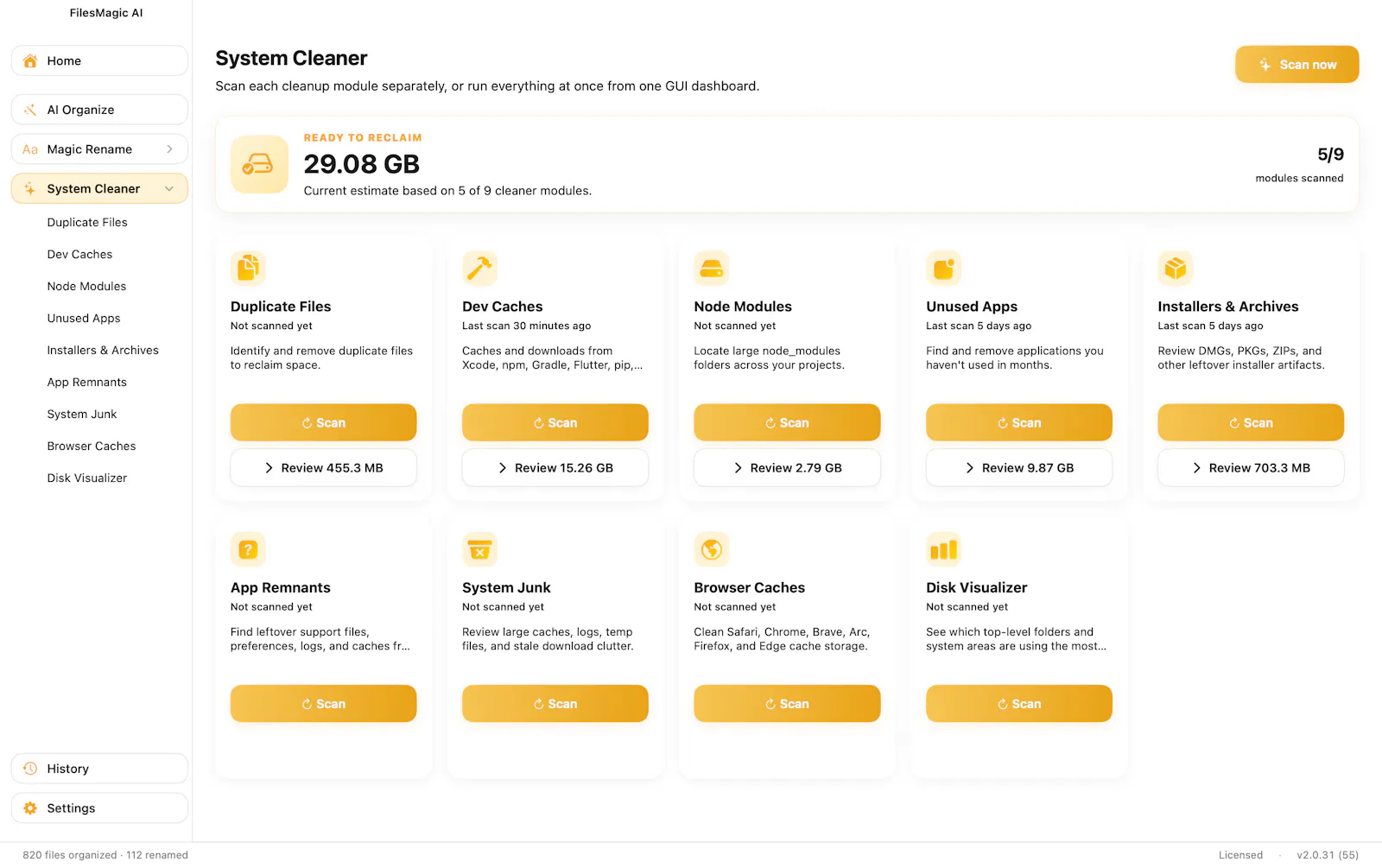The height and width of the screenshot is (868, 1382).
Task: Open Review 455.3 MB for Duplicate Files
Action: point(323,468)
